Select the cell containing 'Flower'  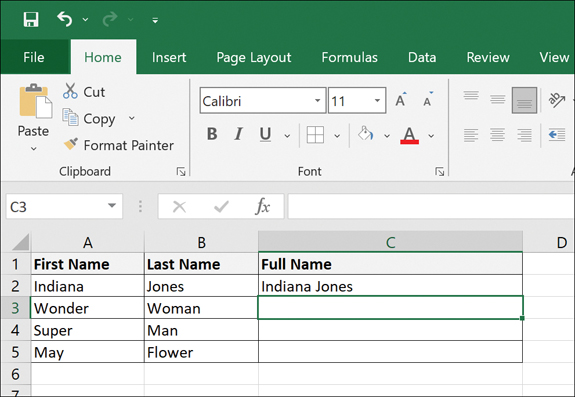(201, 352)
